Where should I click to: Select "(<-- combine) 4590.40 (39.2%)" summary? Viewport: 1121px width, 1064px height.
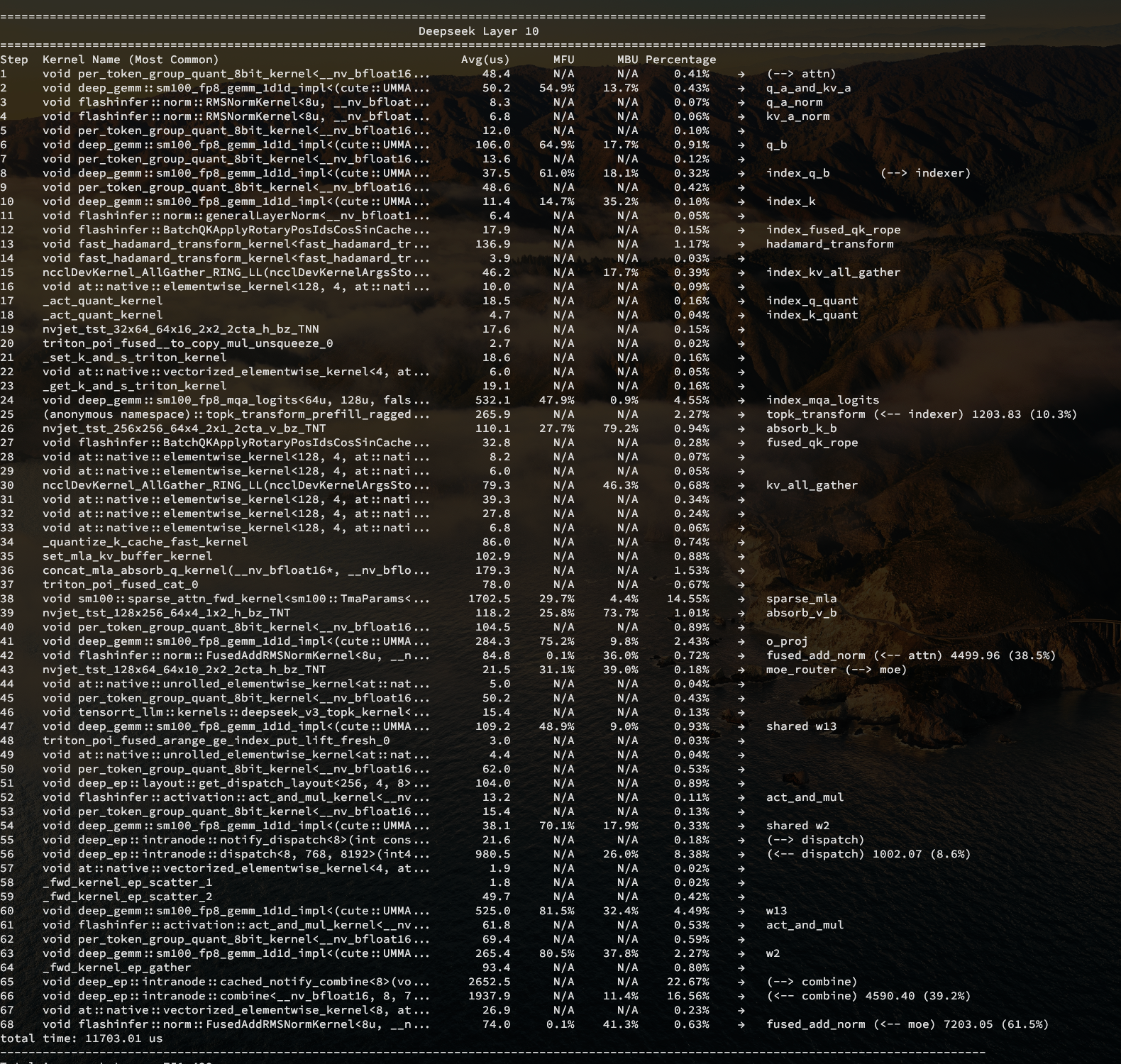[x=868, y=996]
